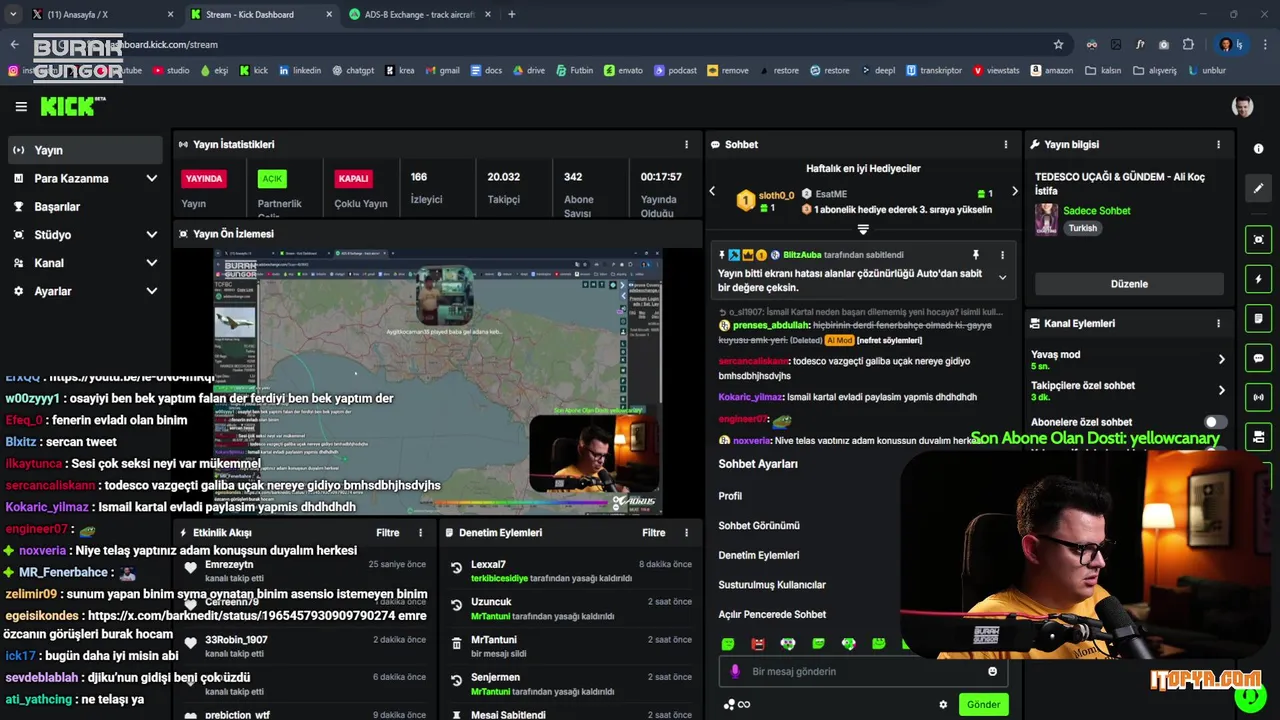Select Denetim Eylemleri in chat settings menu
Image resolution: width=1280 pixels, height=720 pixels.
759,555
